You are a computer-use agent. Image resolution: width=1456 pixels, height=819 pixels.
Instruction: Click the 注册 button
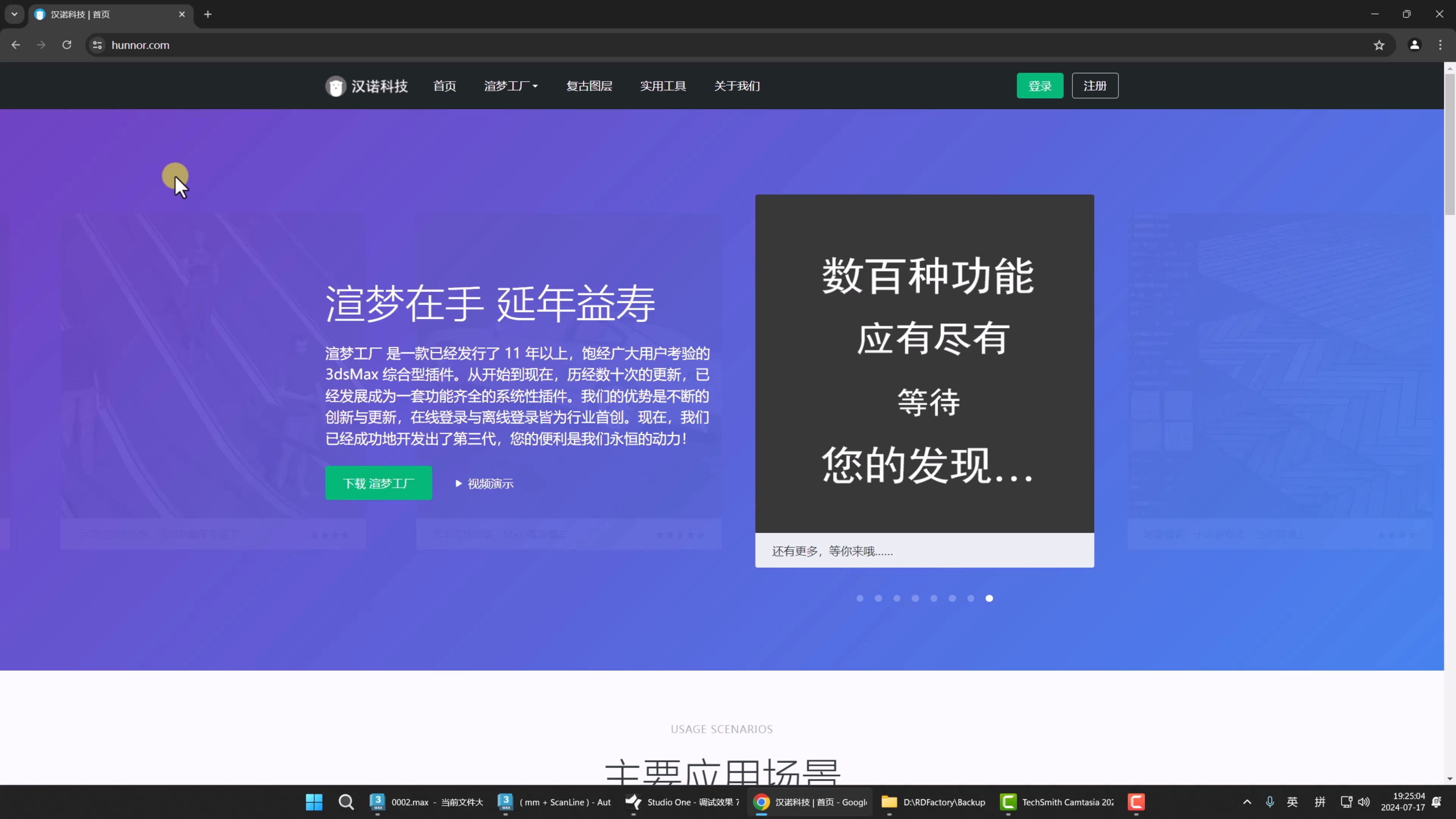click(x=1095, y=86)
